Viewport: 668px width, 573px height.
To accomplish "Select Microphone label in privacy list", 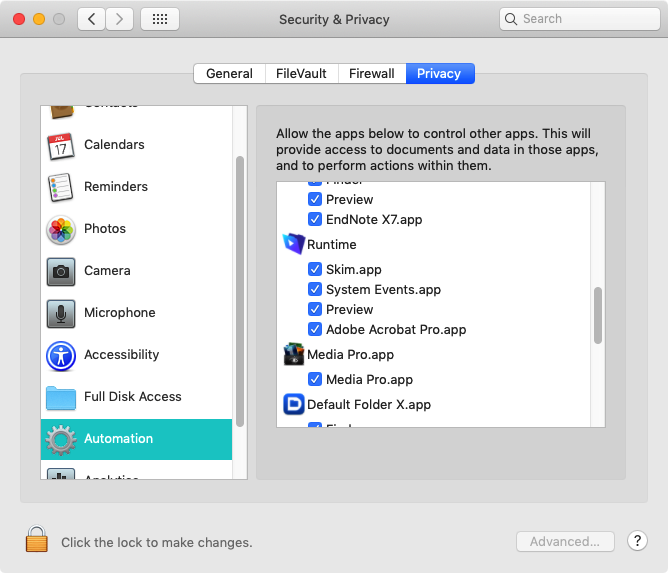I will [120, 313].
